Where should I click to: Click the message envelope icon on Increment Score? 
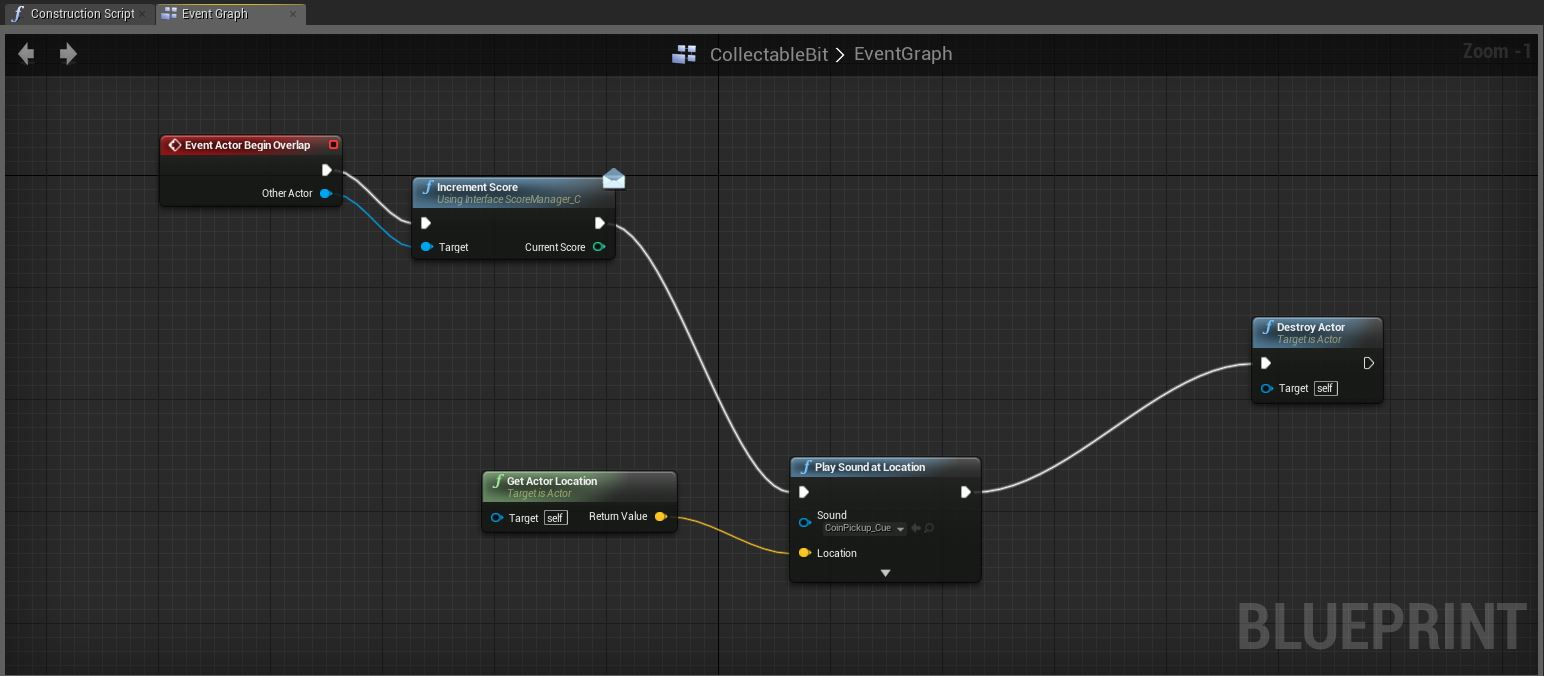point(614,179)
